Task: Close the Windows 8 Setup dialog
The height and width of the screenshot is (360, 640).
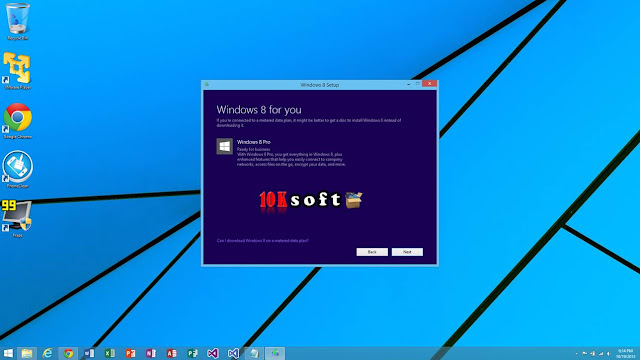Action: tap(429, 84)
